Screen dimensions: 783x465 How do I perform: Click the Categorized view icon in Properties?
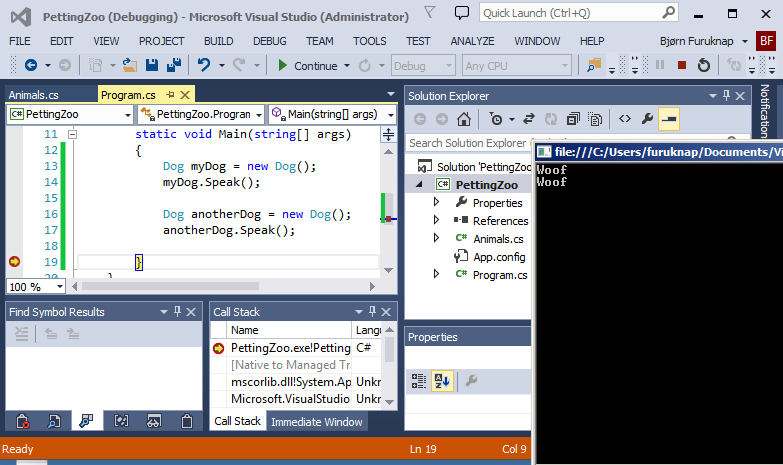coord(418,381)
